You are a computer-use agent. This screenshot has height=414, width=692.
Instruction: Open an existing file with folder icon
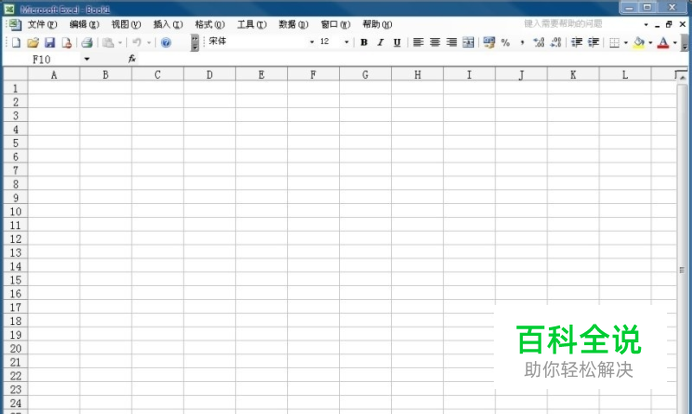(33, 42)
